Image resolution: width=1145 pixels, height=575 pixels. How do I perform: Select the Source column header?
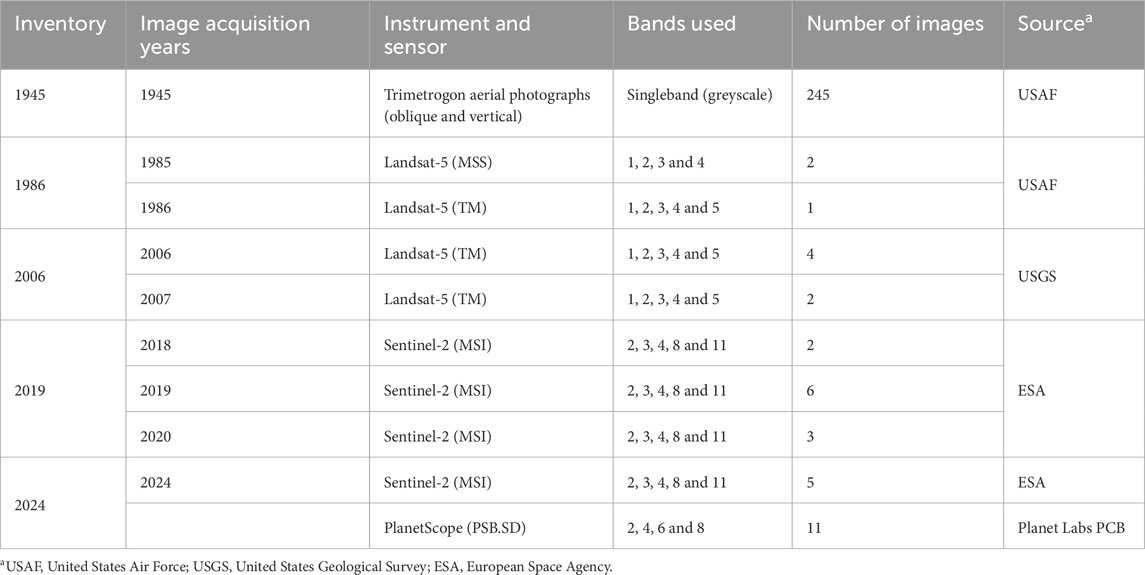(x=1054, y=23)
